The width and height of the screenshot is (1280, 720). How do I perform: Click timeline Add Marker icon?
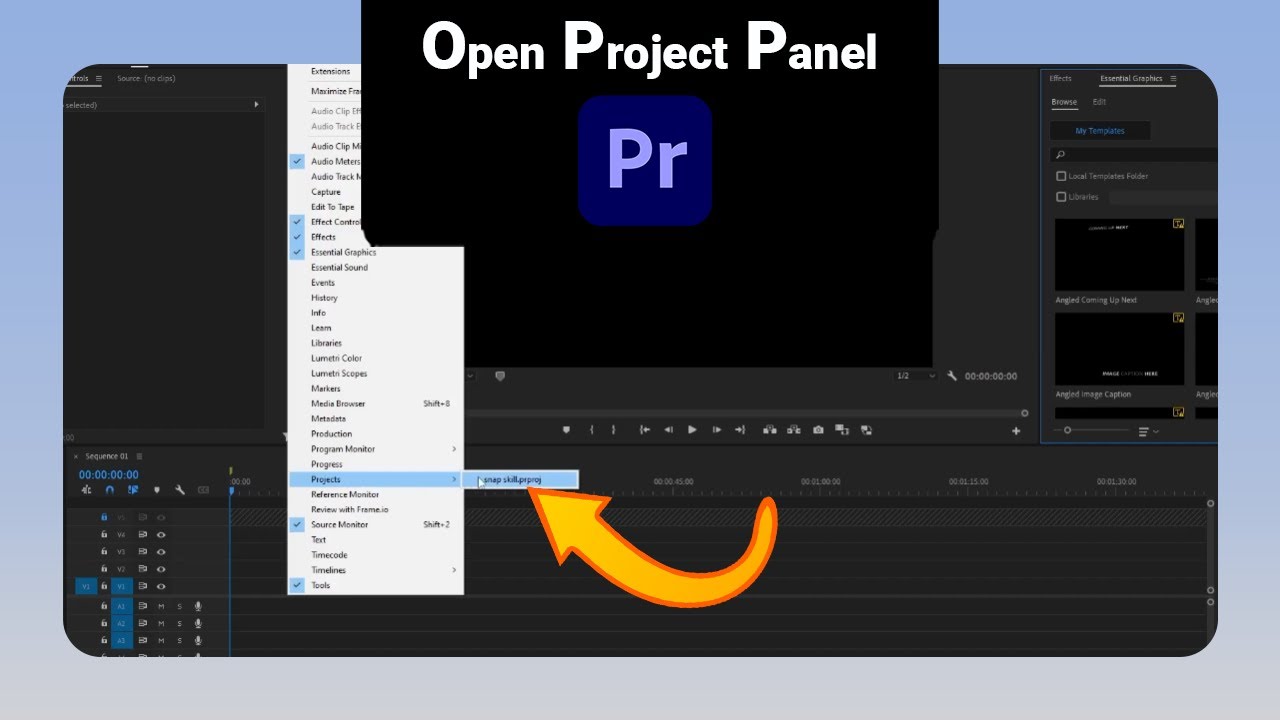157,490
